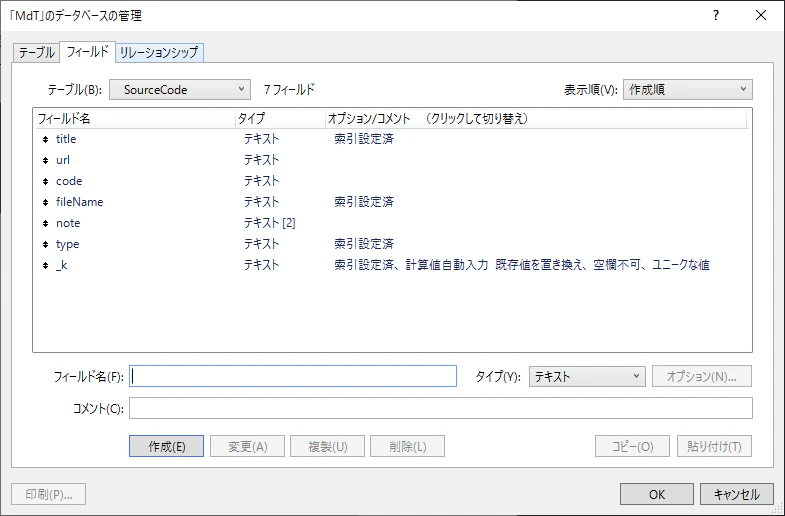
Task: Click the 印刷(P)... button
Action: click(x=49, y=494)
